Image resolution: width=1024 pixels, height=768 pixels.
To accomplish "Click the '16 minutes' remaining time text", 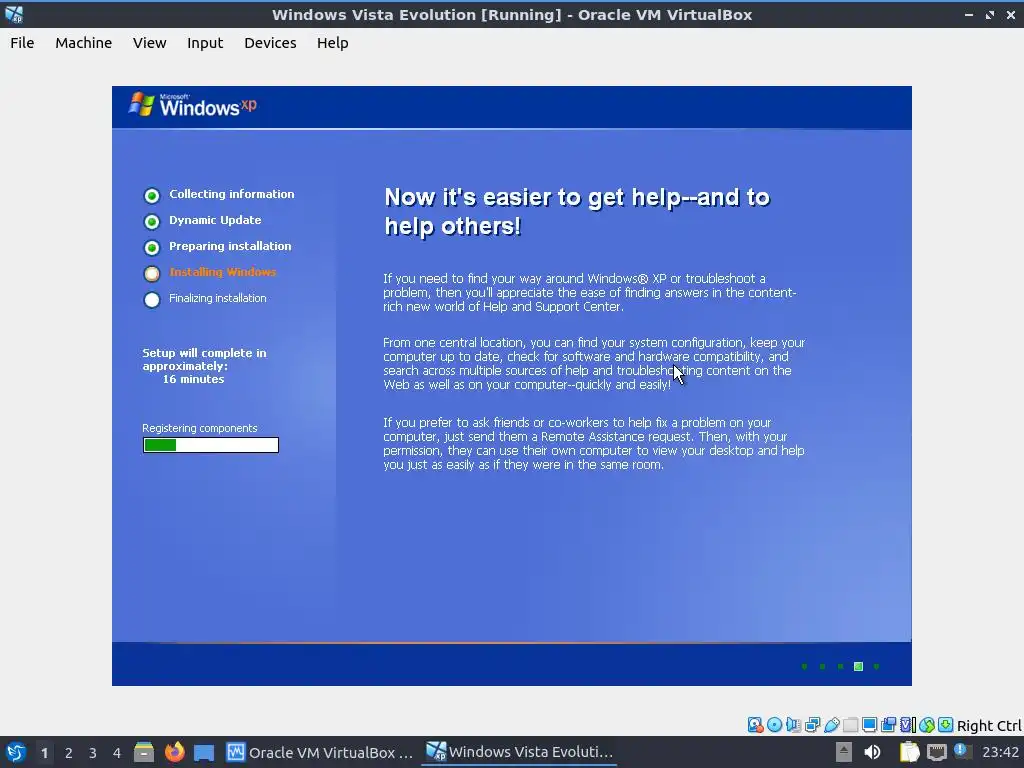I will tap(193, 379).
